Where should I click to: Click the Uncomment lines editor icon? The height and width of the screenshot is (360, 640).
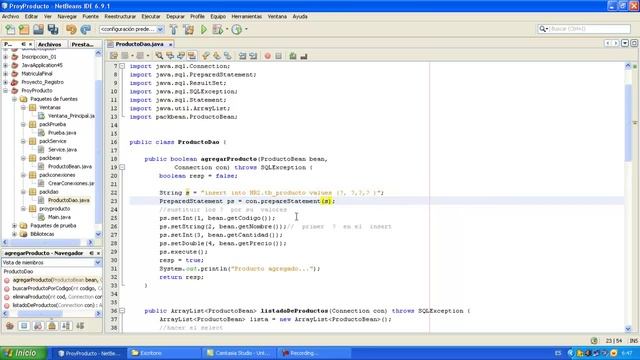(x=304, y=56)
